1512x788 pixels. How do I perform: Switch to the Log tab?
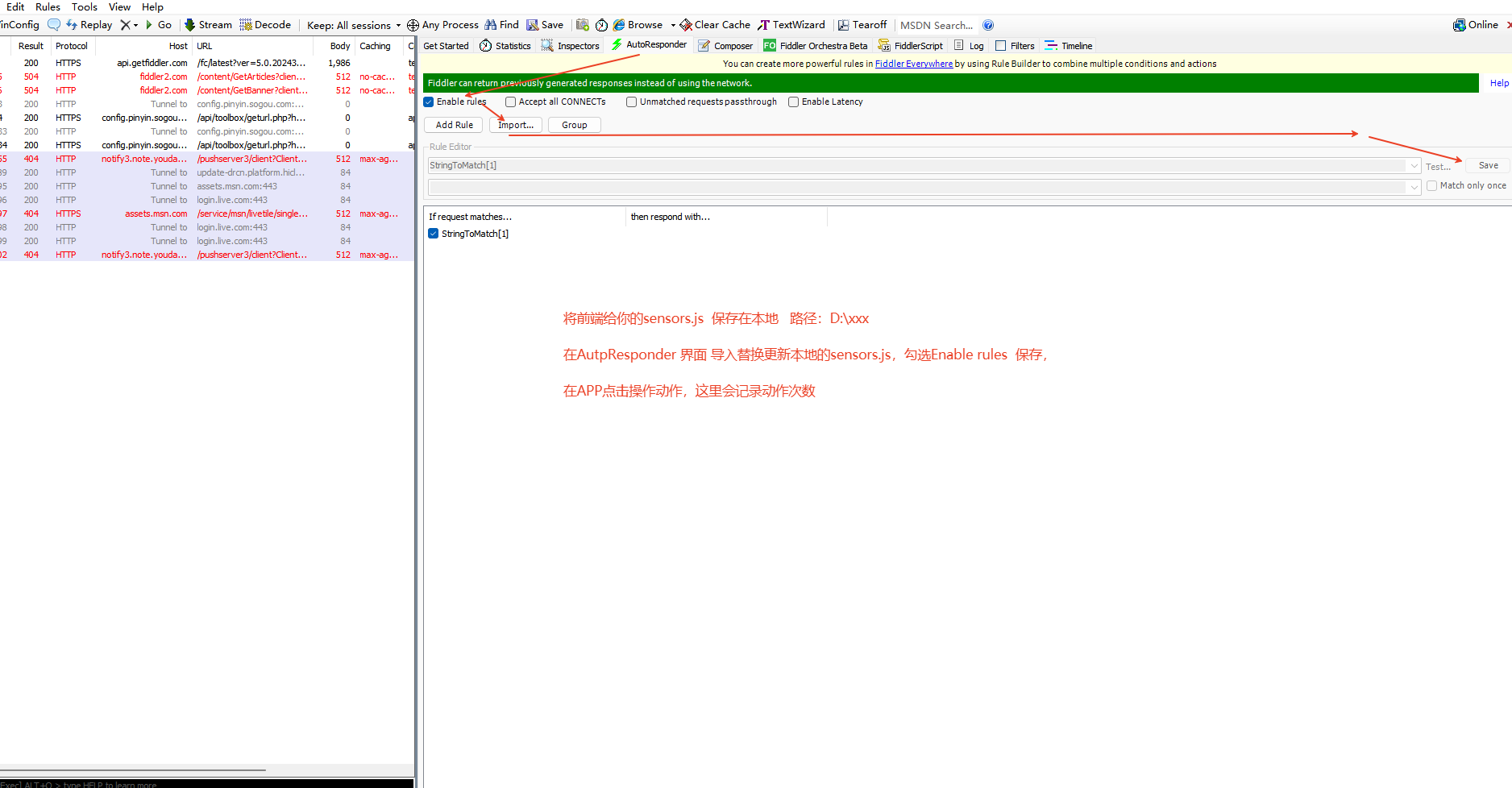tap(970, 46)
